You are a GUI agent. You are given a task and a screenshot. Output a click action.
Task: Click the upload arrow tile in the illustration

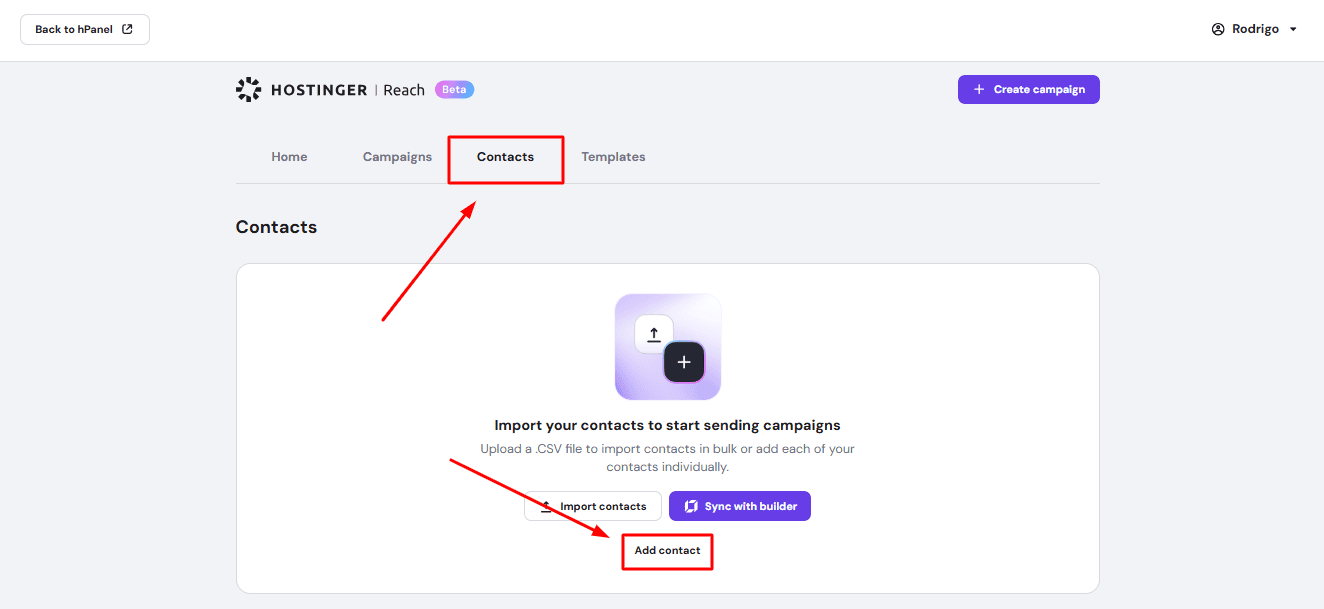(654, 334)
